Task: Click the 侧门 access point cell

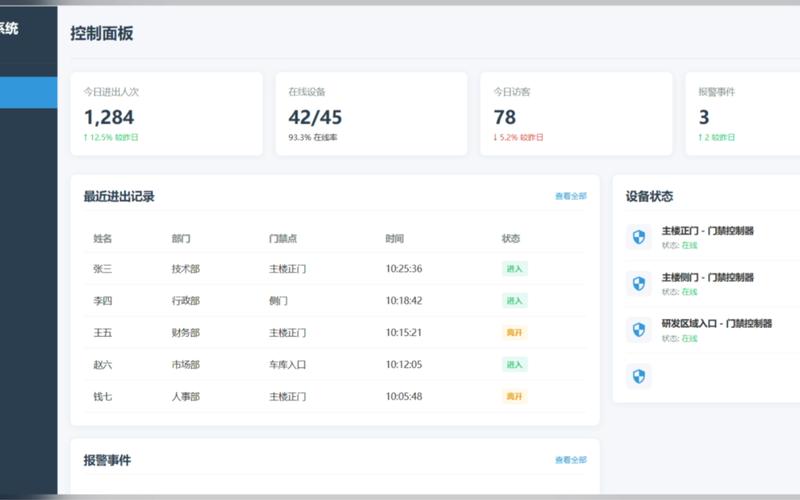Action: 278,301
